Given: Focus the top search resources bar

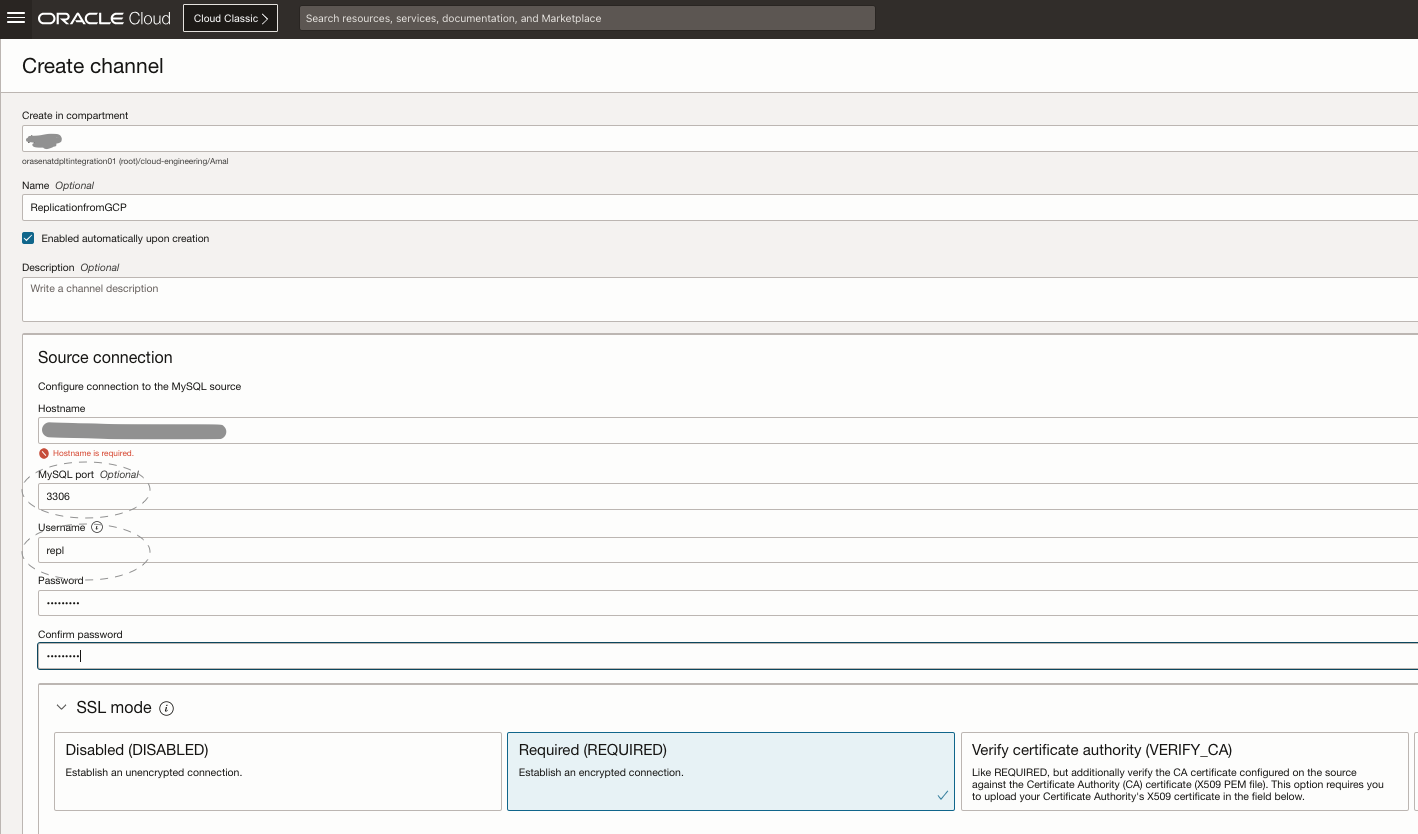Looking at the screenshot, I should click(587, 18).
